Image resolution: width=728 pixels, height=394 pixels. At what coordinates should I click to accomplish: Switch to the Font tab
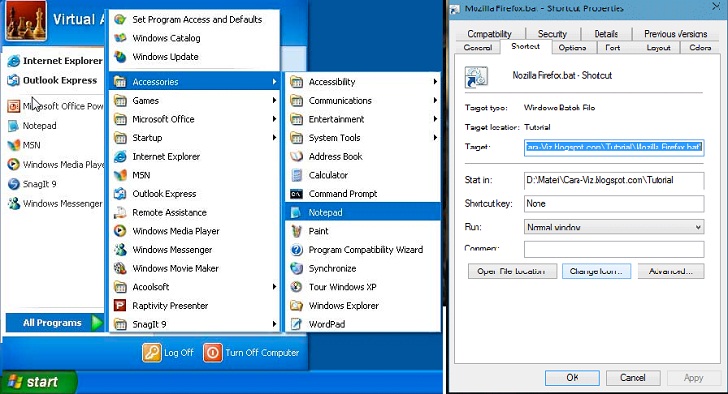612,47
